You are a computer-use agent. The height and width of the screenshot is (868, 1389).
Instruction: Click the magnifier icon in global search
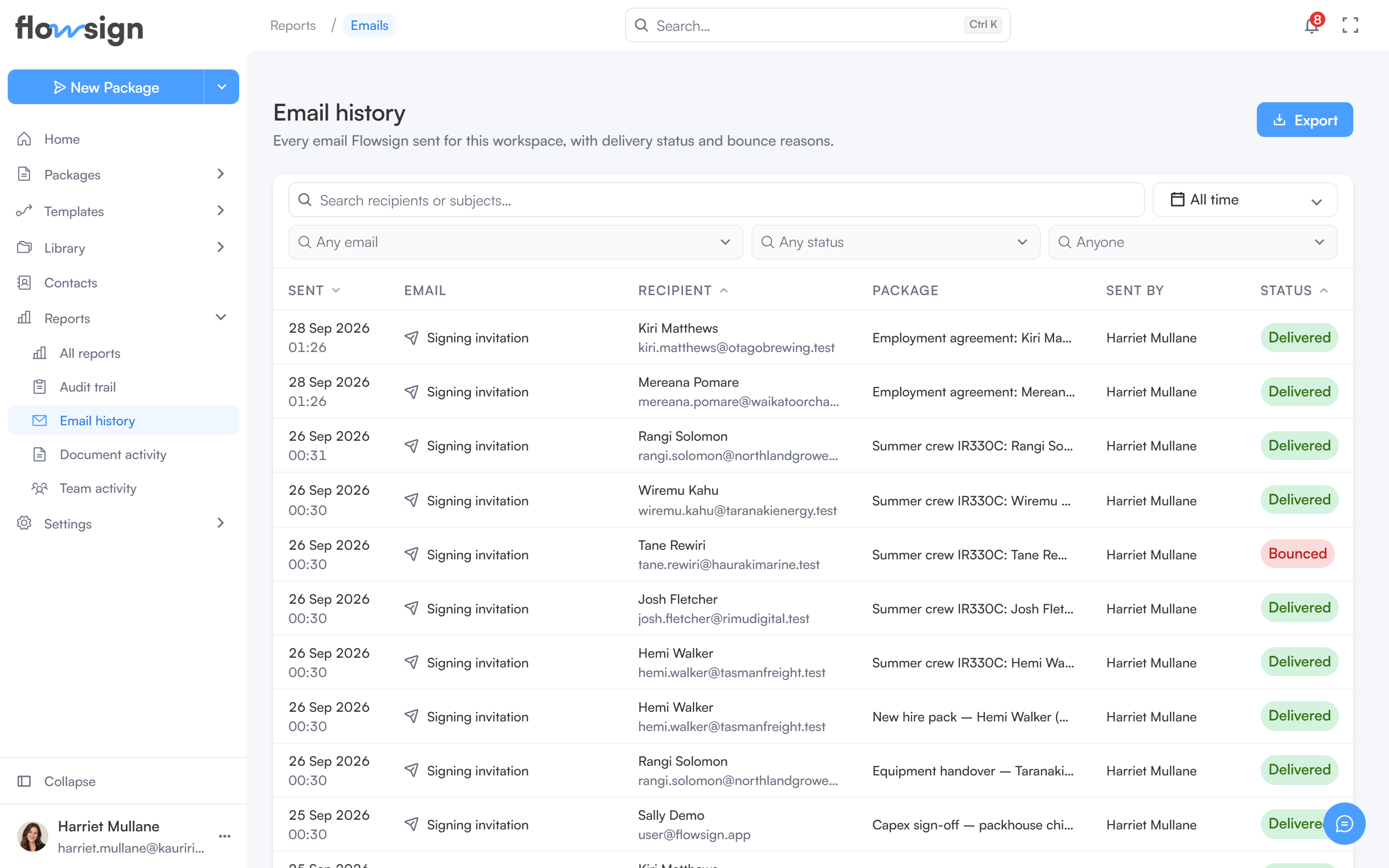pyautogui.click(x=642, y=25)
